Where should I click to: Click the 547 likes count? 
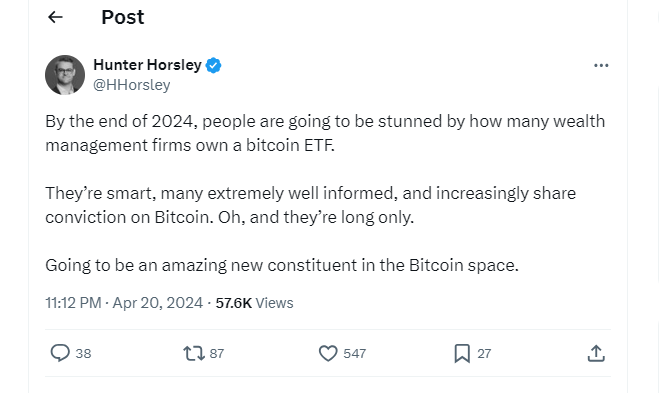[x=354, y=353]
